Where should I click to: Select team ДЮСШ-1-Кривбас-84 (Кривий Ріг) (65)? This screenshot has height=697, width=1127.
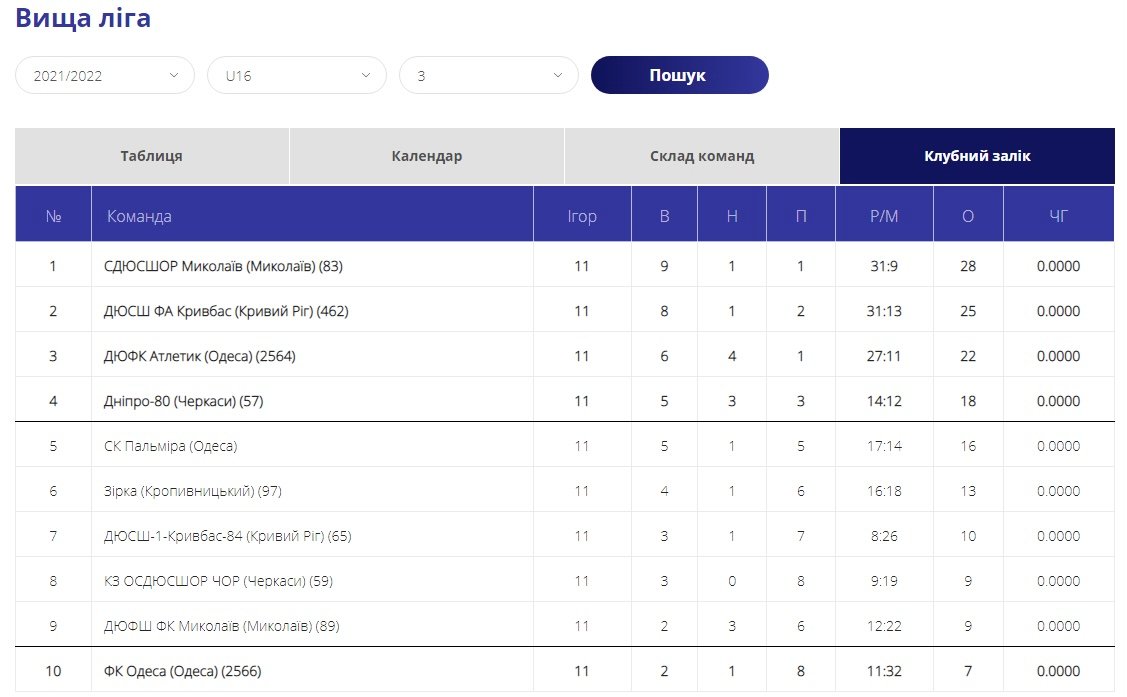coord(228,537)
